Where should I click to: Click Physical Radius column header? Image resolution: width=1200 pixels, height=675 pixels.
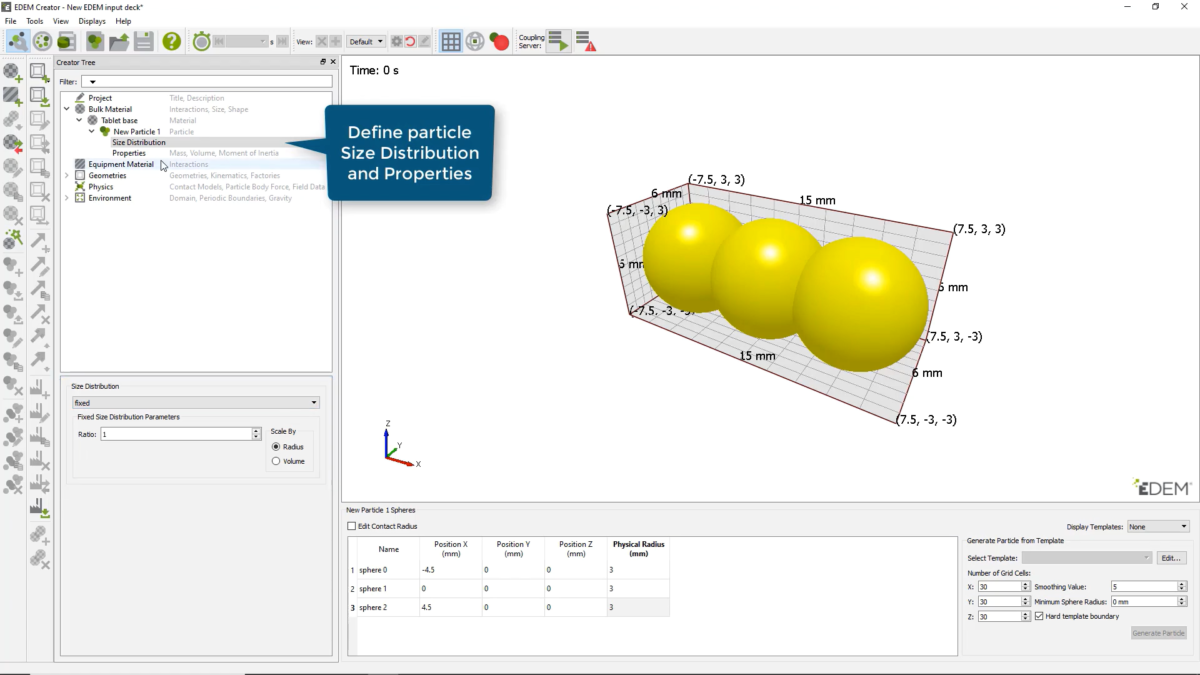638,548
